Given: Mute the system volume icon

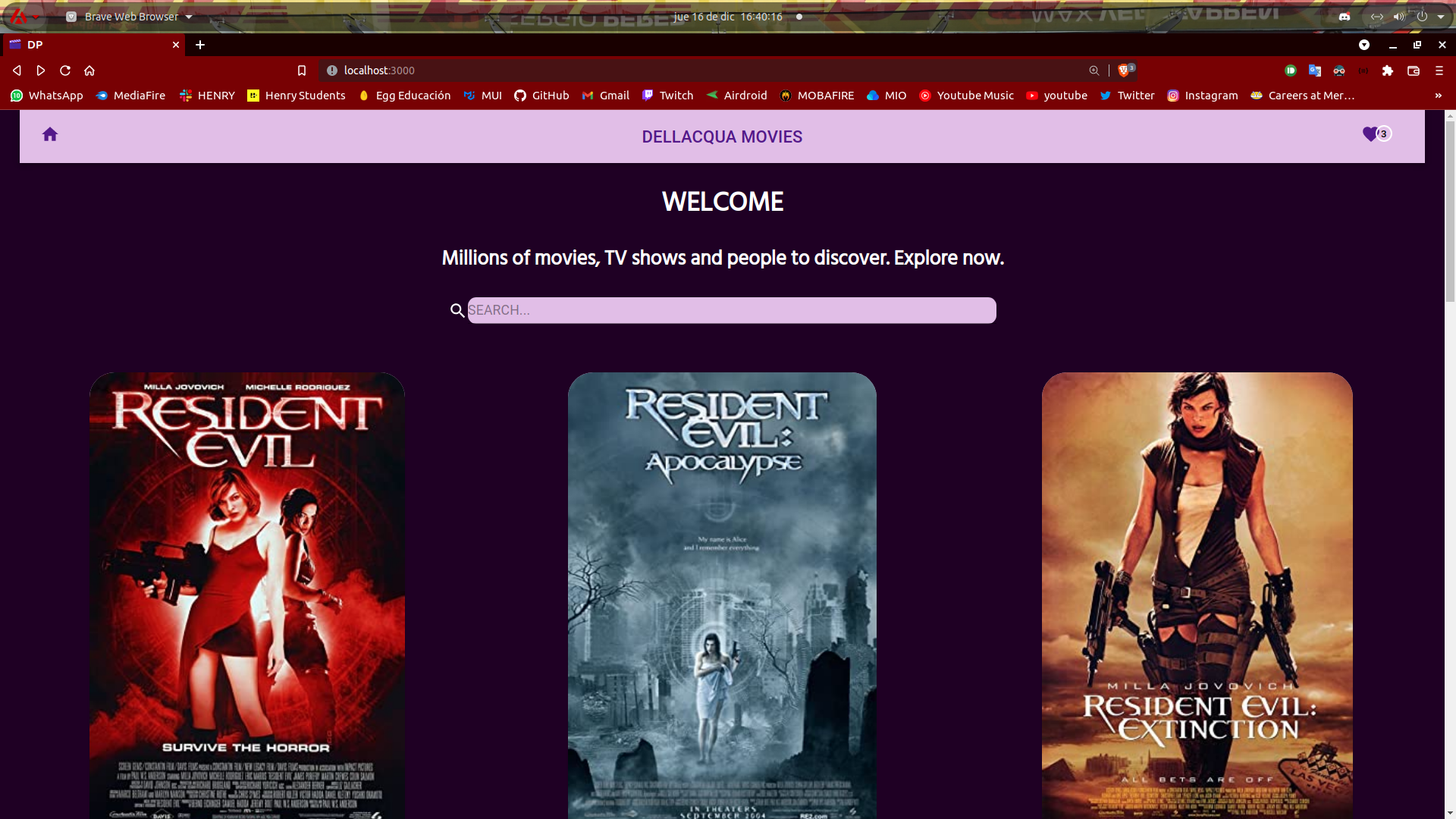Looking at the screenshot, I should click(1398, 17).
